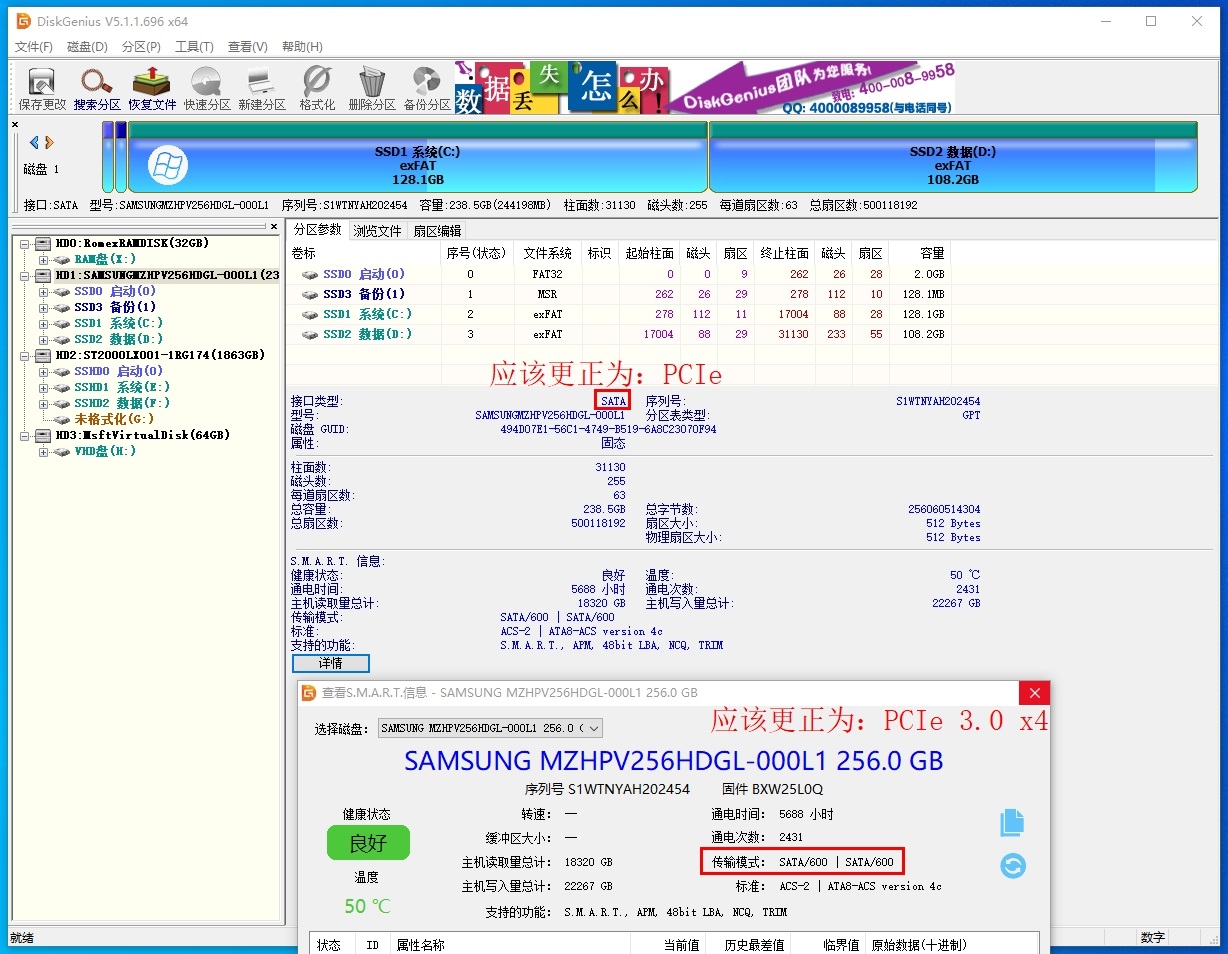
Task: Open the 分区(P) menu
Action: pos(141,46)
